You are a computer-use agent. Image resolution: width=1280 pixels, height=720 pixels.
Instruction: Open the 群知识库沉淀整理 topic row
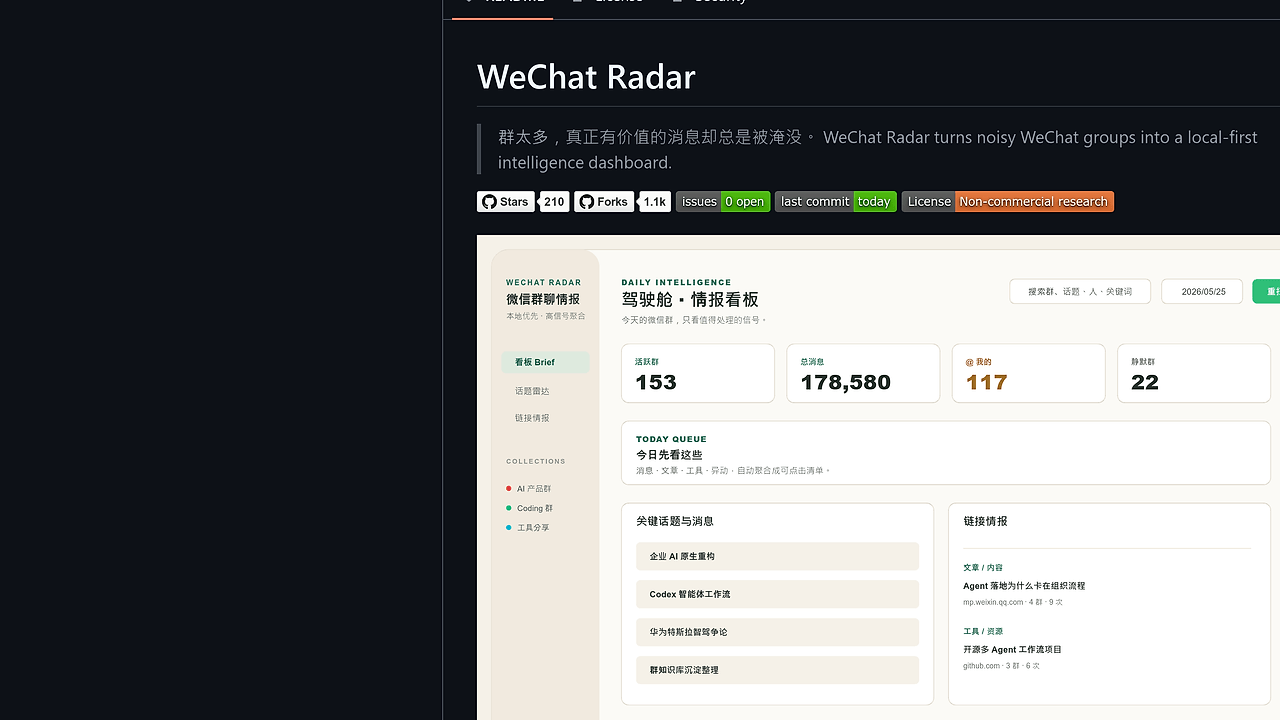click(x=777, y=670)
